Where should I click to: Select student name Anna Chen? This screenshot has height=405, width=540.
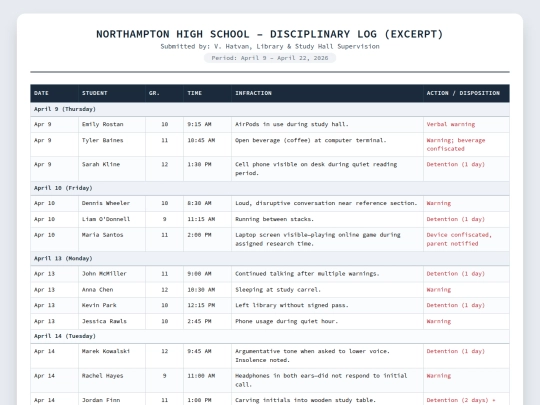pos(97,290)
